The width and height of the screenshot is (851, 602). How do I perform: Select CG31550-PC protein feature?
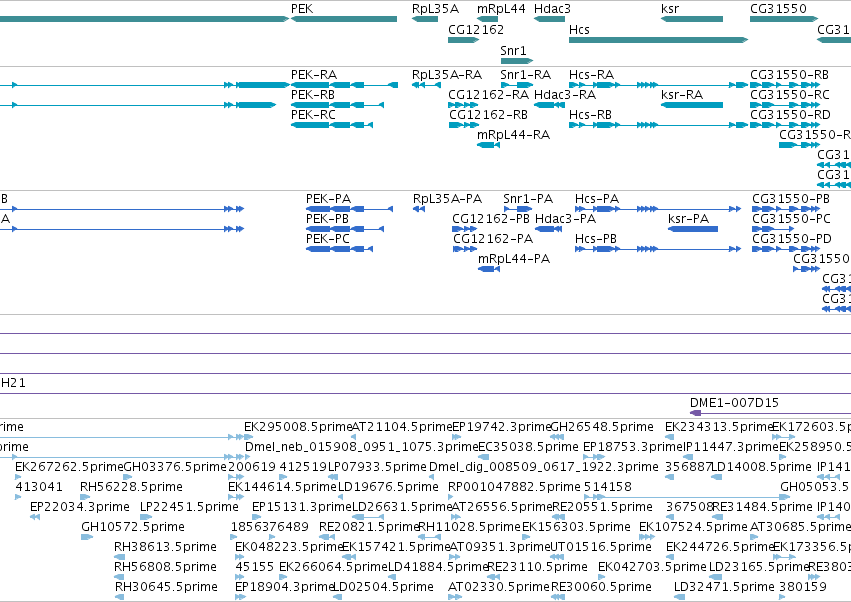point(773,229)
